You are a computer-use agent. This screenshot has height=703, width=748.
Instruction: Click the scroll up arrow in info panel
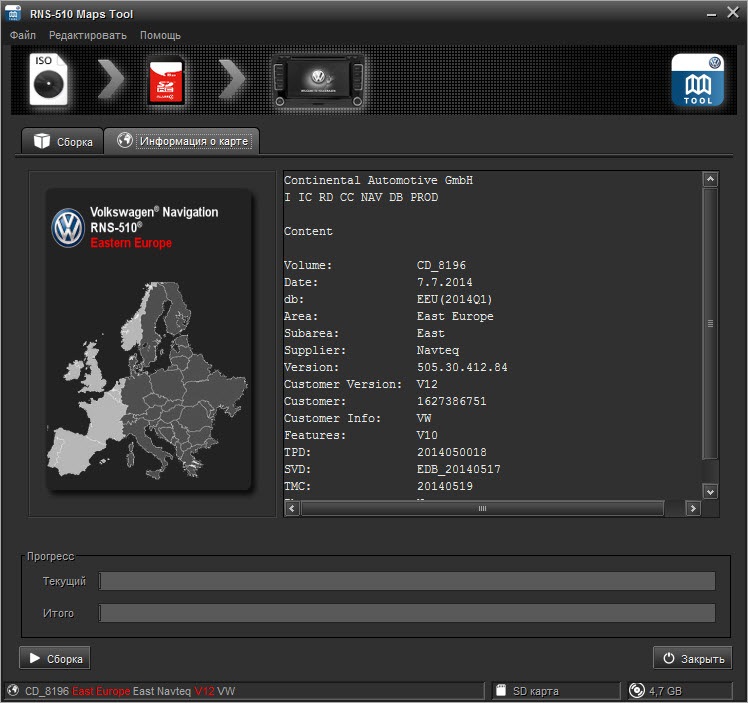coord(710,179)
